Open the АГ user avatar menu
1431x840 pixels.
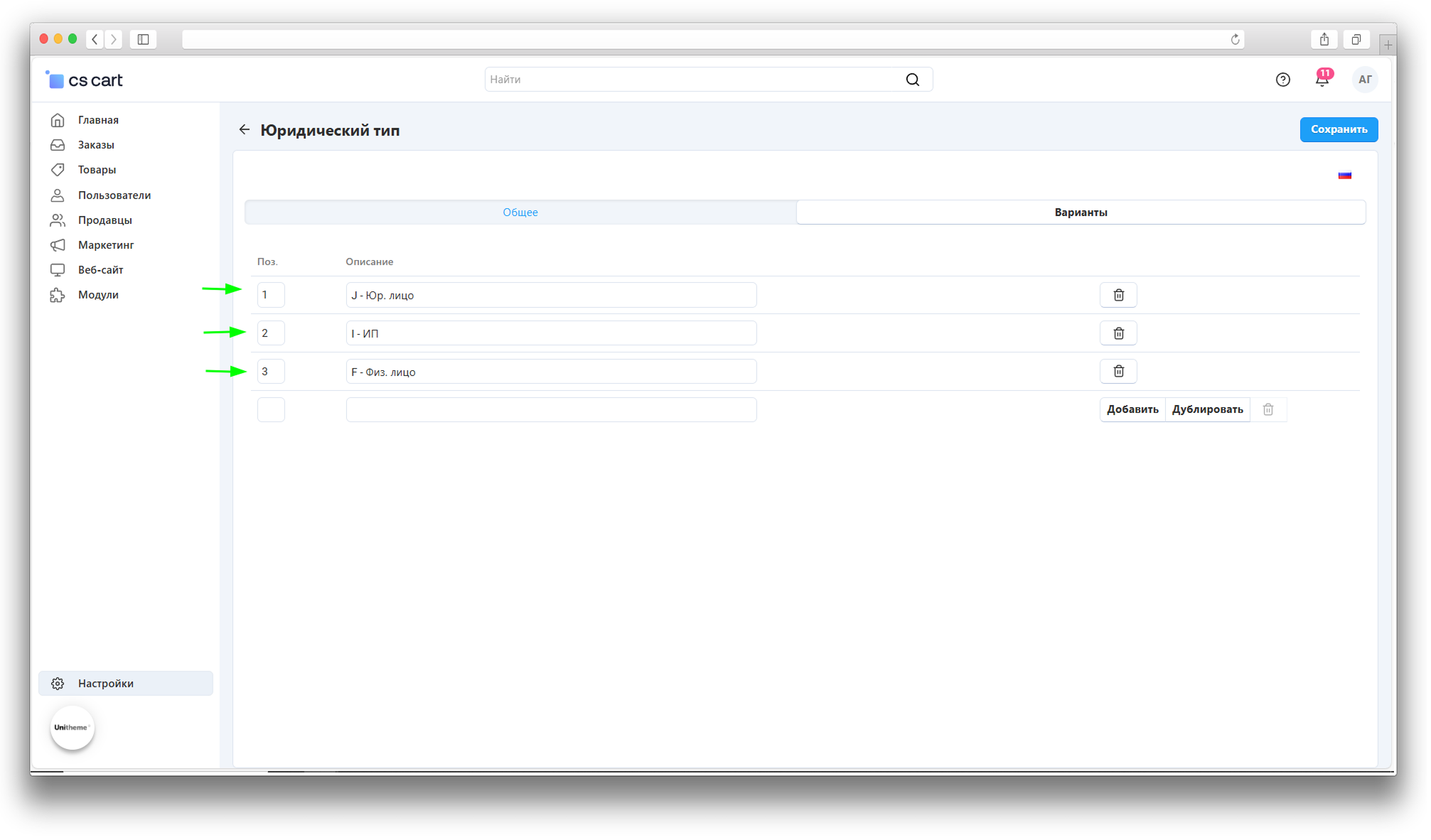[1363, 80]
